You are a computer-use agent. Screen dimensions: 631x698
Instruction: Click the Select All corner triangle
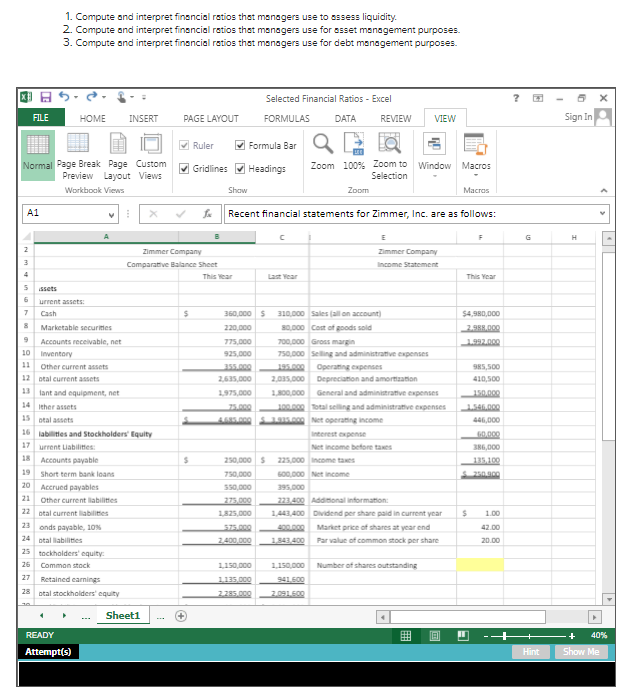pyautogui.click(x=27, y=236)
